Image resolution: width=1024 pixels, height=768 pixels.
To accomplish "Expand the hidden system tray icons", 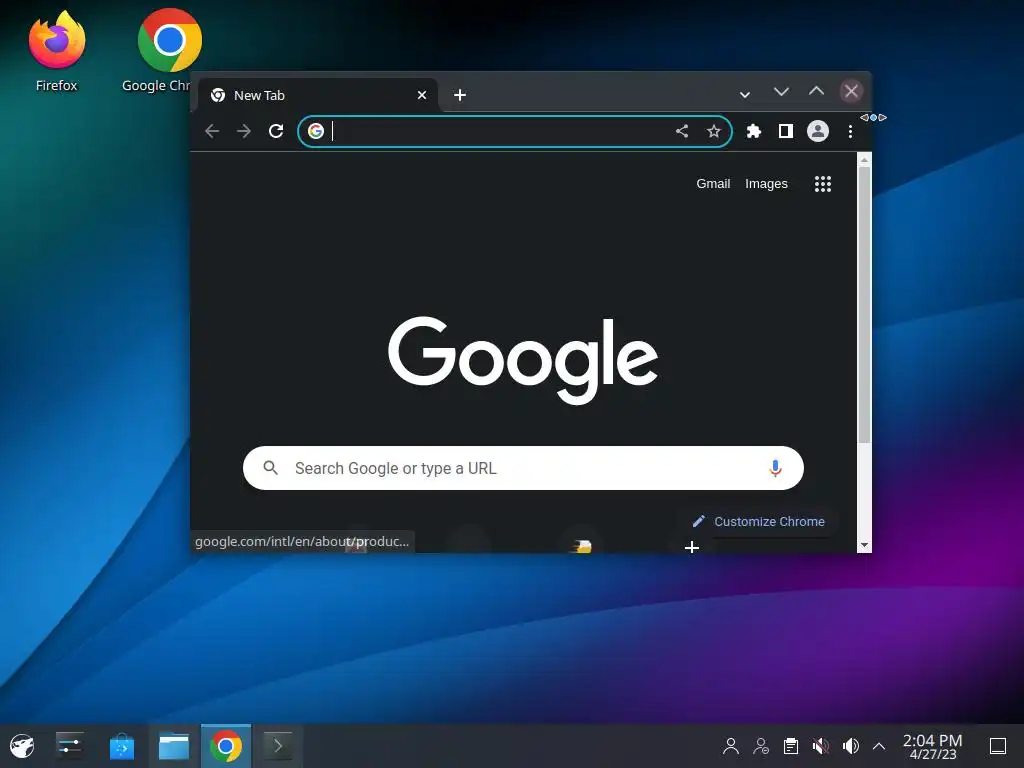I will [x=879, y=746].
